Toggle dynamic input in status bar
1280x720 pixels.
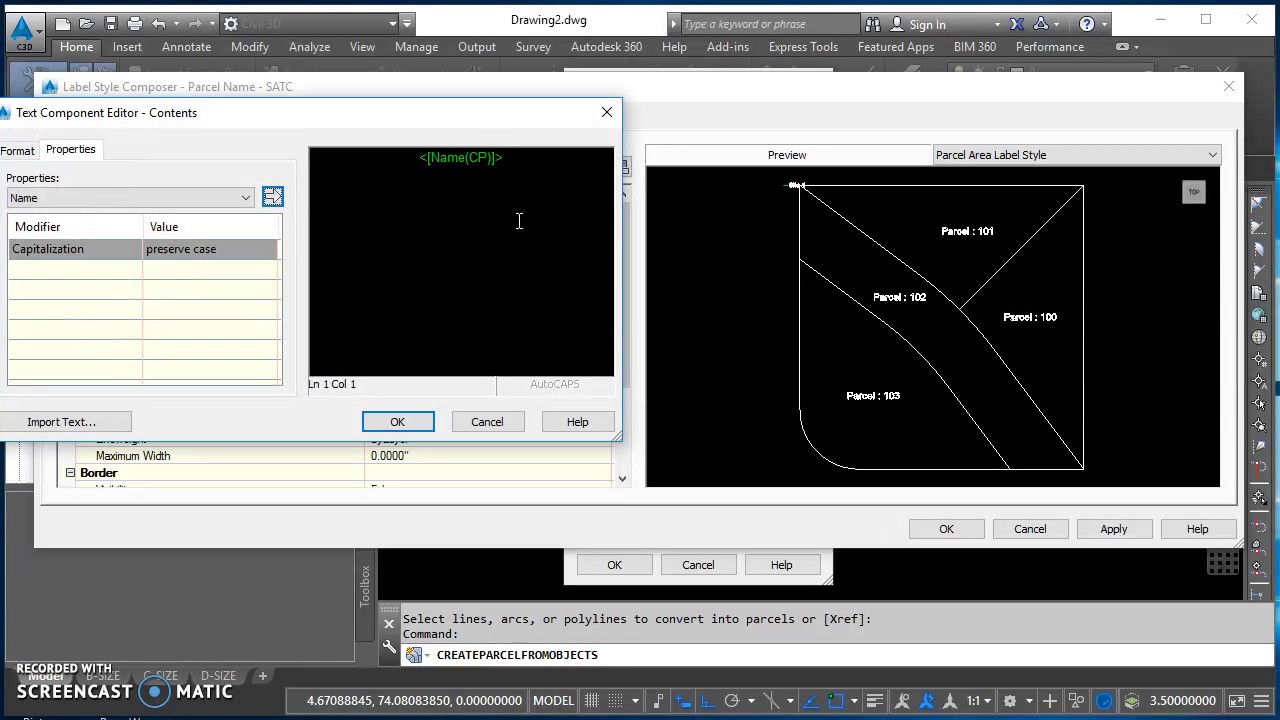click(683, 701)
